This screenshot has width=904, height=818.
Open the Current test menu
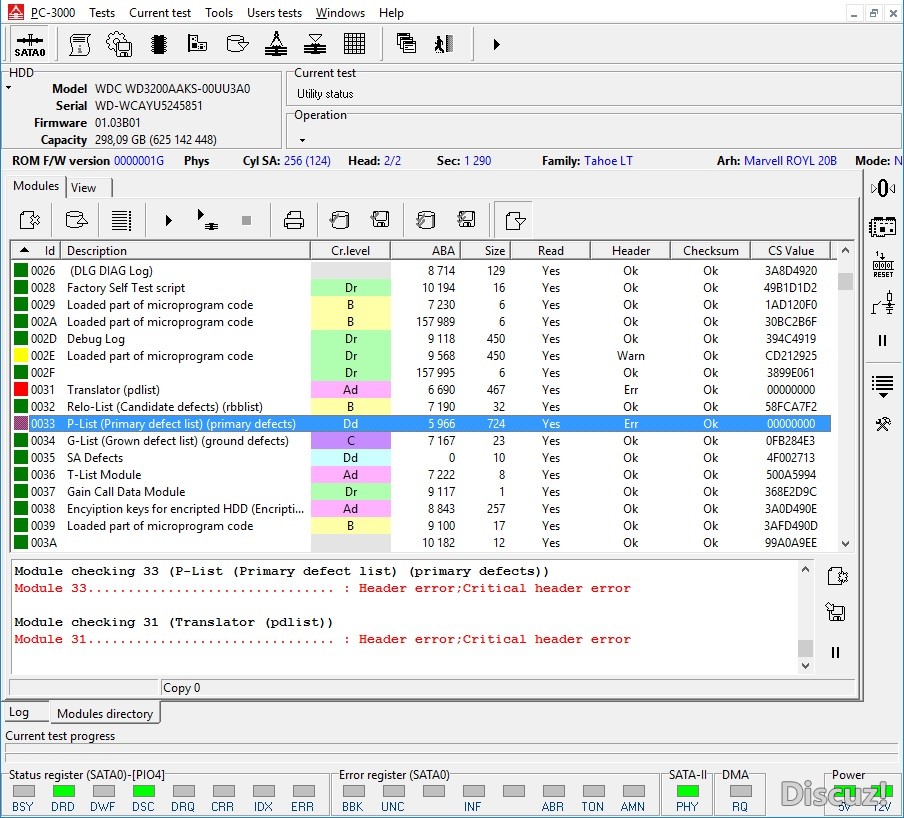click(x=160, y=13)
